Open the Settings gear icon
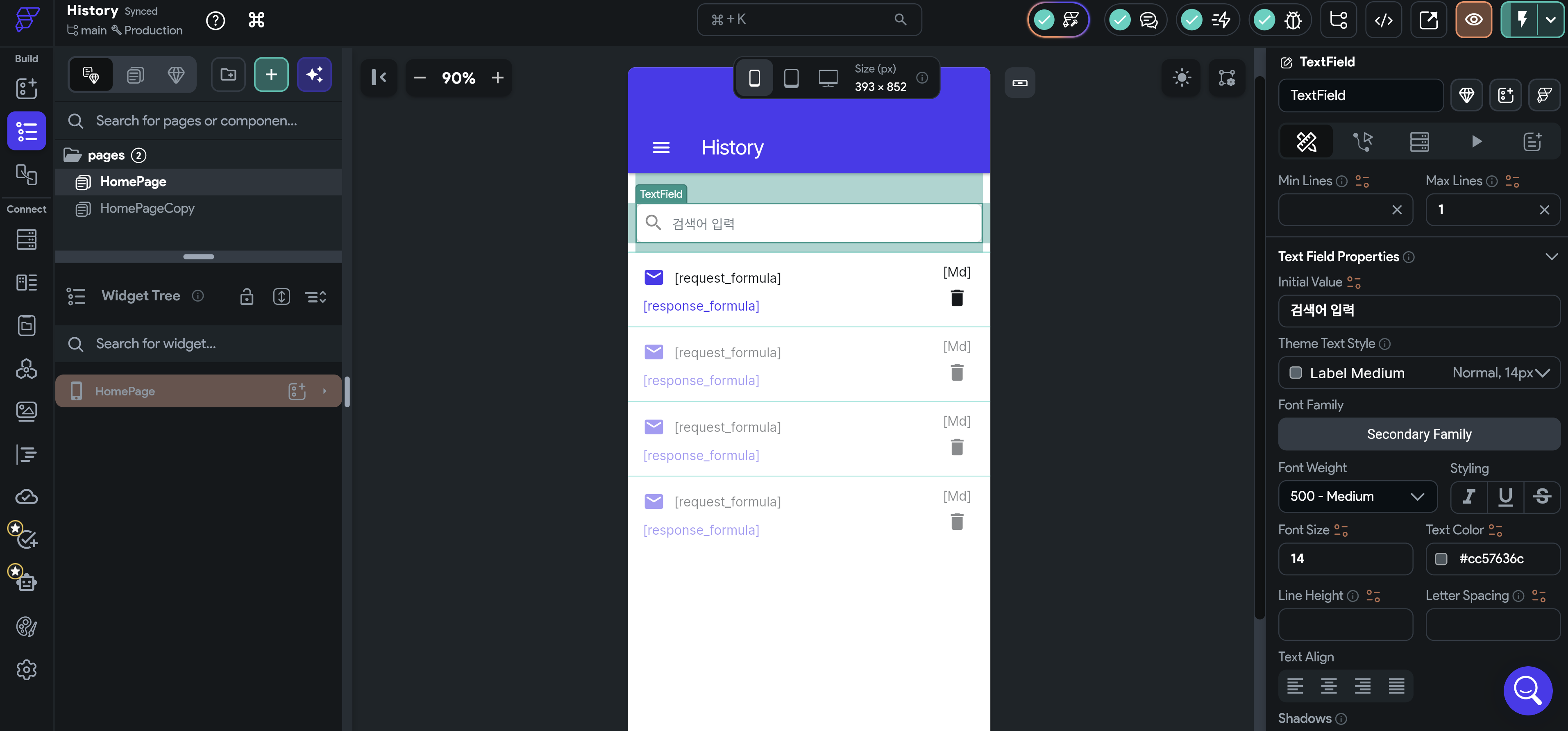Screen dimensions: 1568x731 point(26,670)
